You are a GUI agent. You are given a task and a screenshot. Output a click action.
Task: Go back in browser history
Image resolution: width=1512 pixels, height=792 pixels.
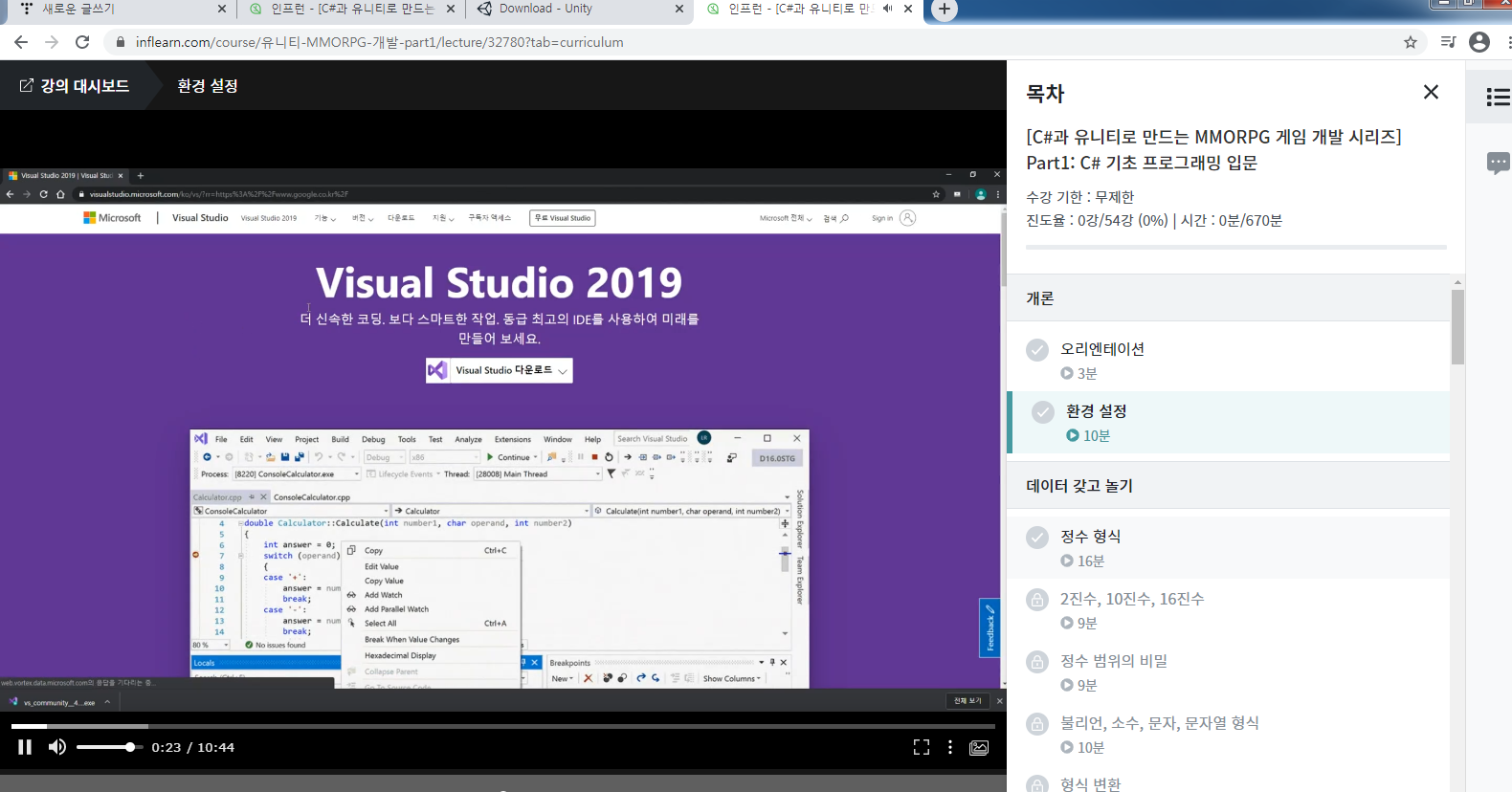[x=21, y=42]
